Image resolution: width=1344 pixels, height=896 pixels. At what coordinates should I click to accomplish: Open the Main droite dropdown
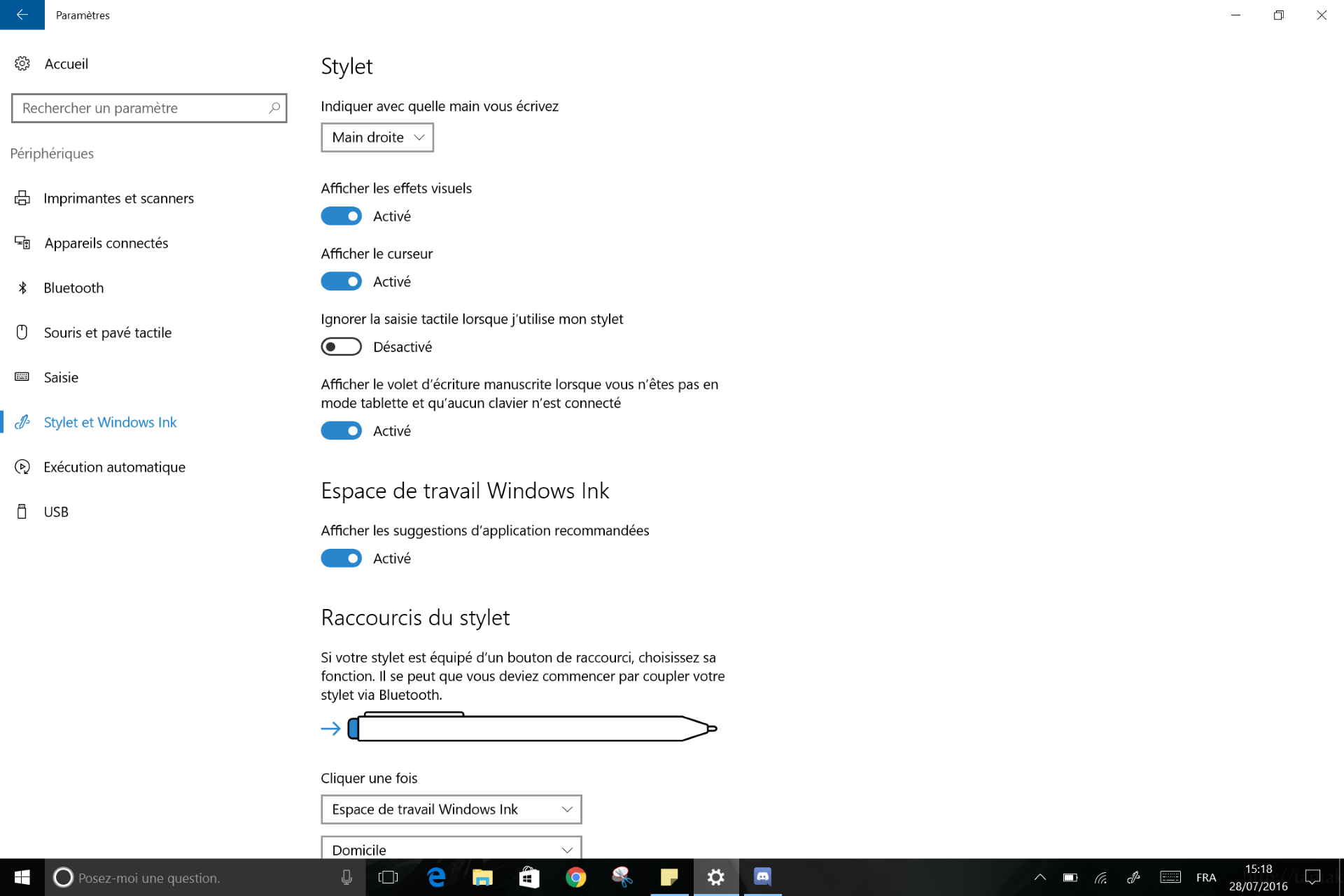[x=377, y=137]
